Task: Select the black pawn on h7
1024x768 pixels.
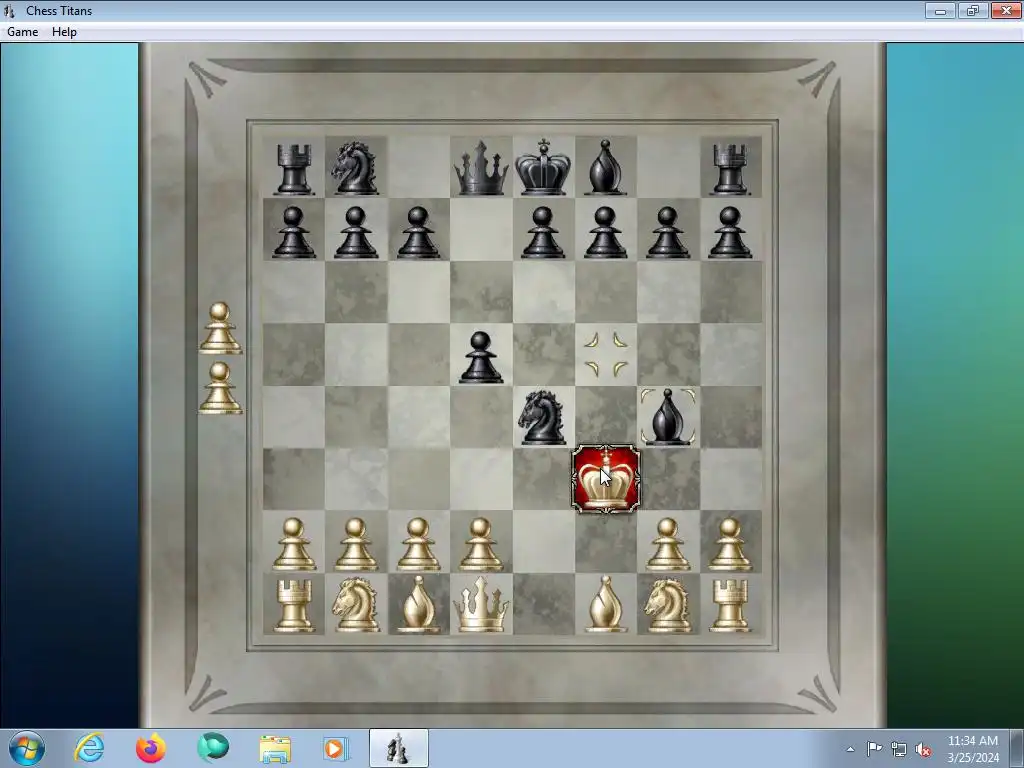Action: click(729, 232)
